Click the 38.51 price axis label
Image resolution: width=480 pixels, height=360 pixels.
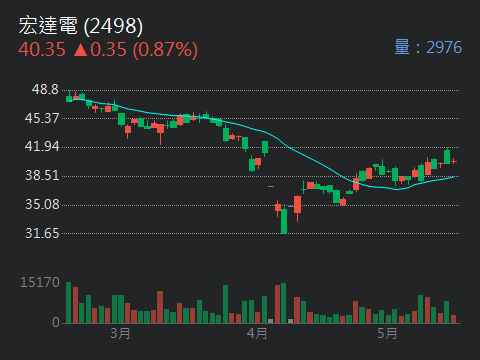click(x=42, y=175)
